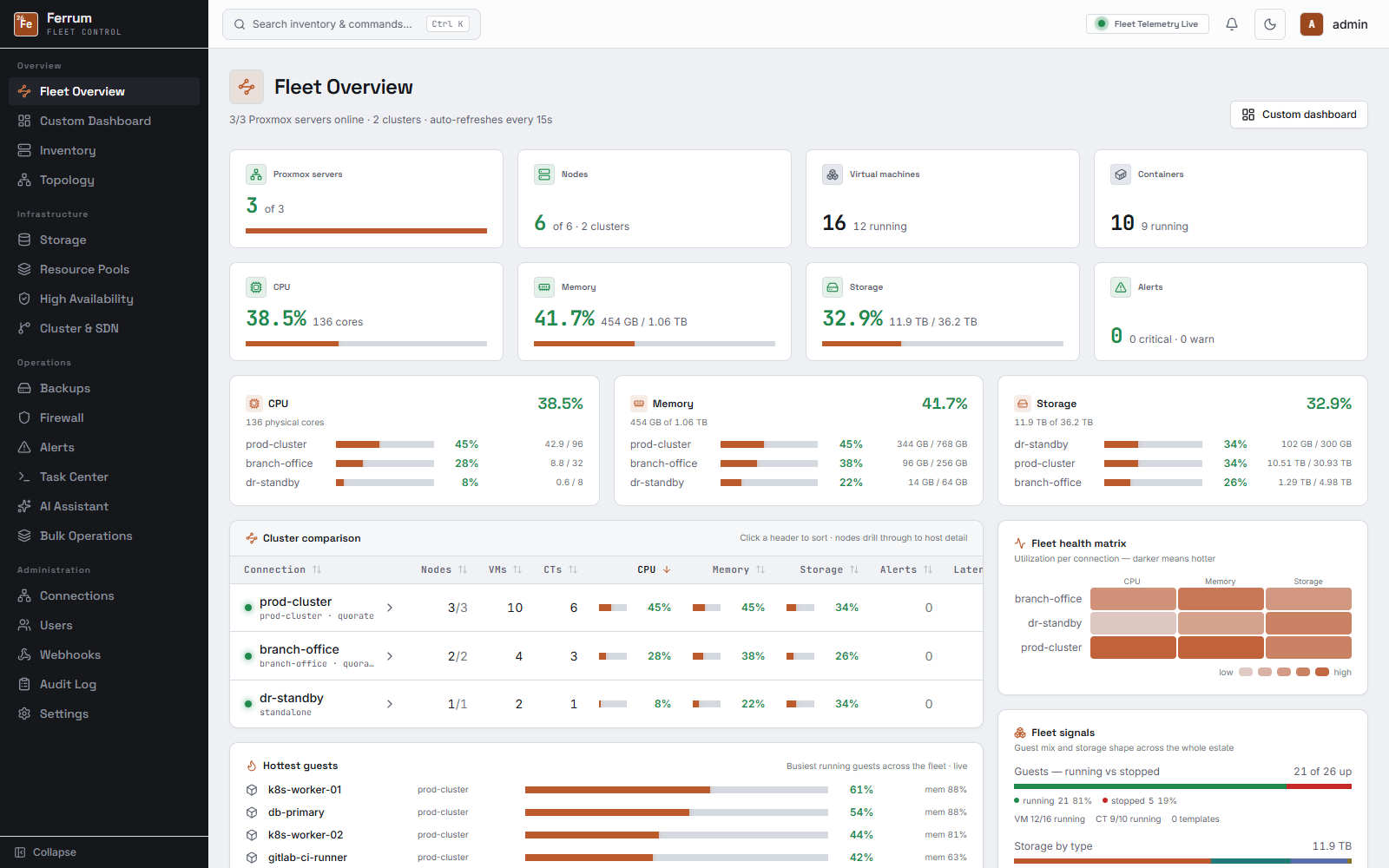Click the Audit Log clipboard icon
The width and height of the screenshot is (1389, 868).
pyautogui.click(x=24, y=684)
